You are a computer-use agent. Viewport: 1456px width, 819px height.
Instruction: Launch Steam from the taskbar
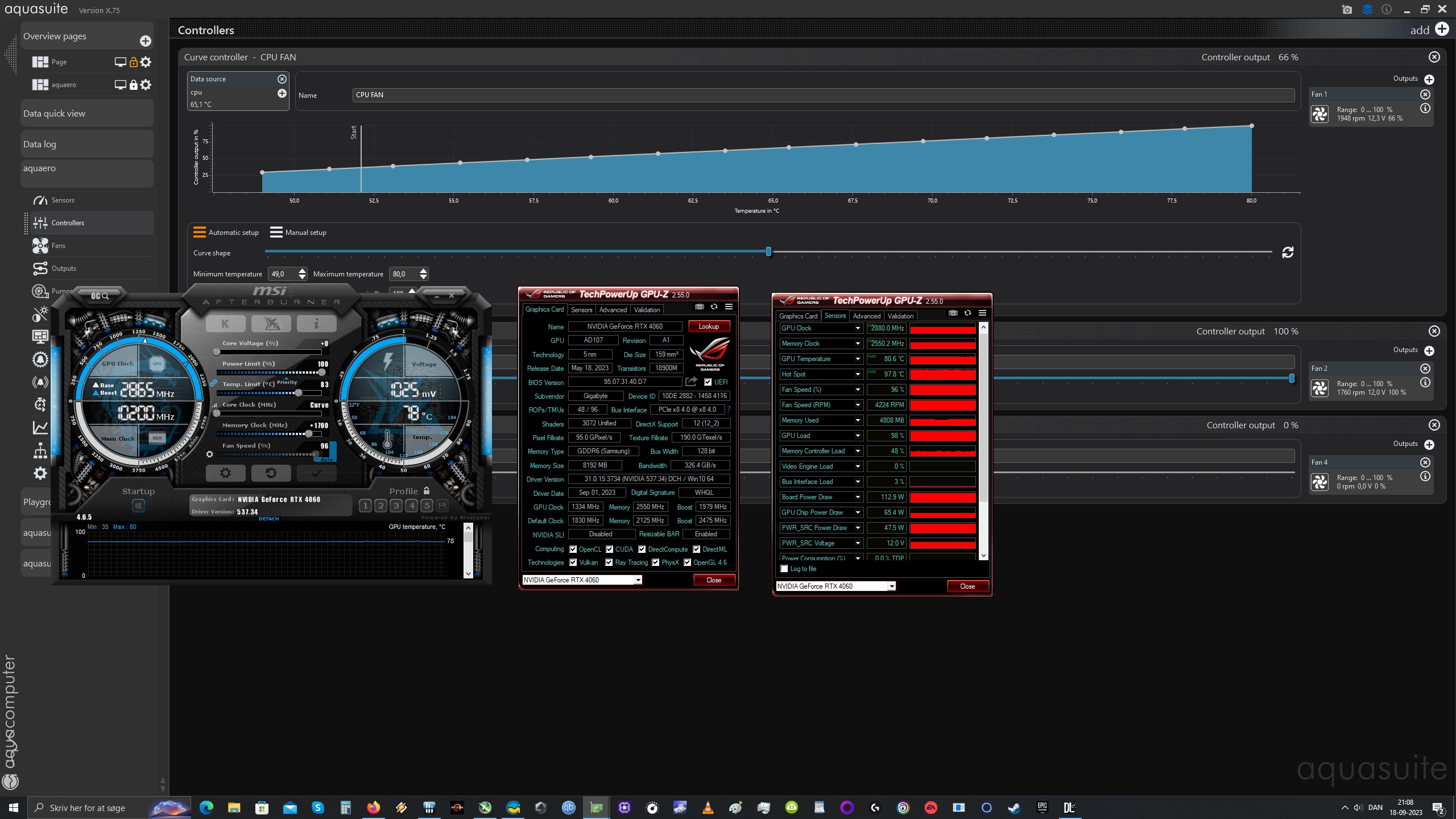pos(1014,808)
